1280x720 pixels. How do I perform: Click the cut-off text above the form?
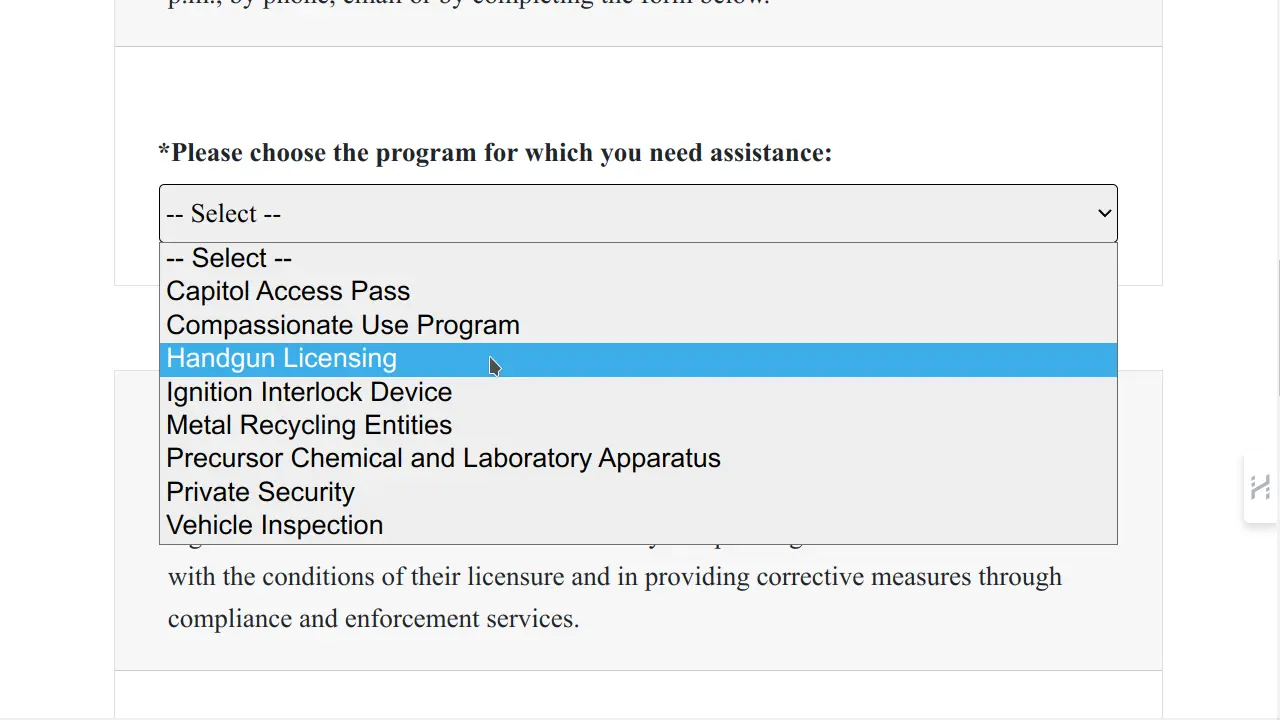pyautogui.click(x=468, y=3)
